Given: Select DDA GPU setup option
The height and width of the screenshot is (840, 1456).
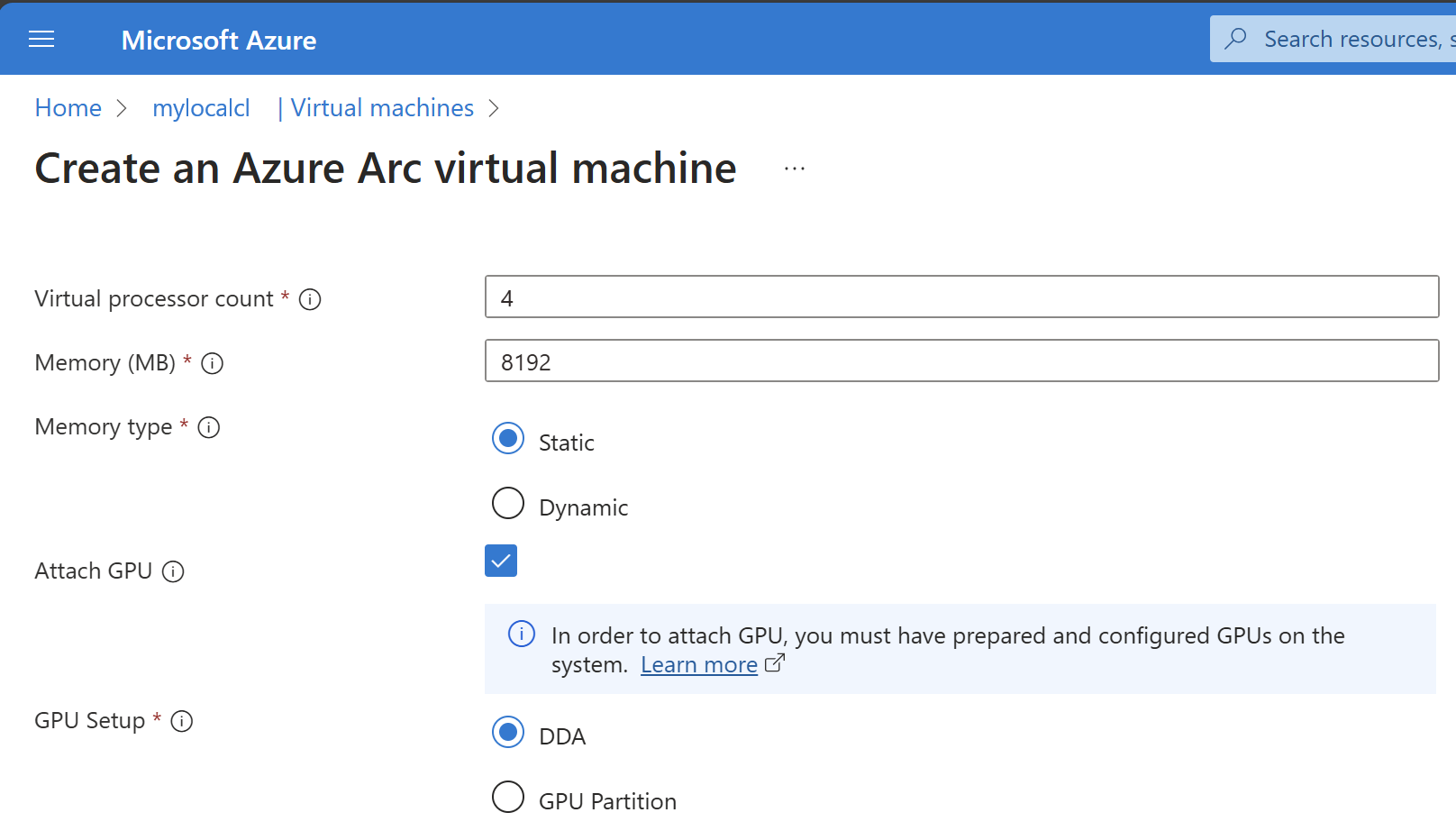Looking at the screenshot, I should tap(508, 733).
